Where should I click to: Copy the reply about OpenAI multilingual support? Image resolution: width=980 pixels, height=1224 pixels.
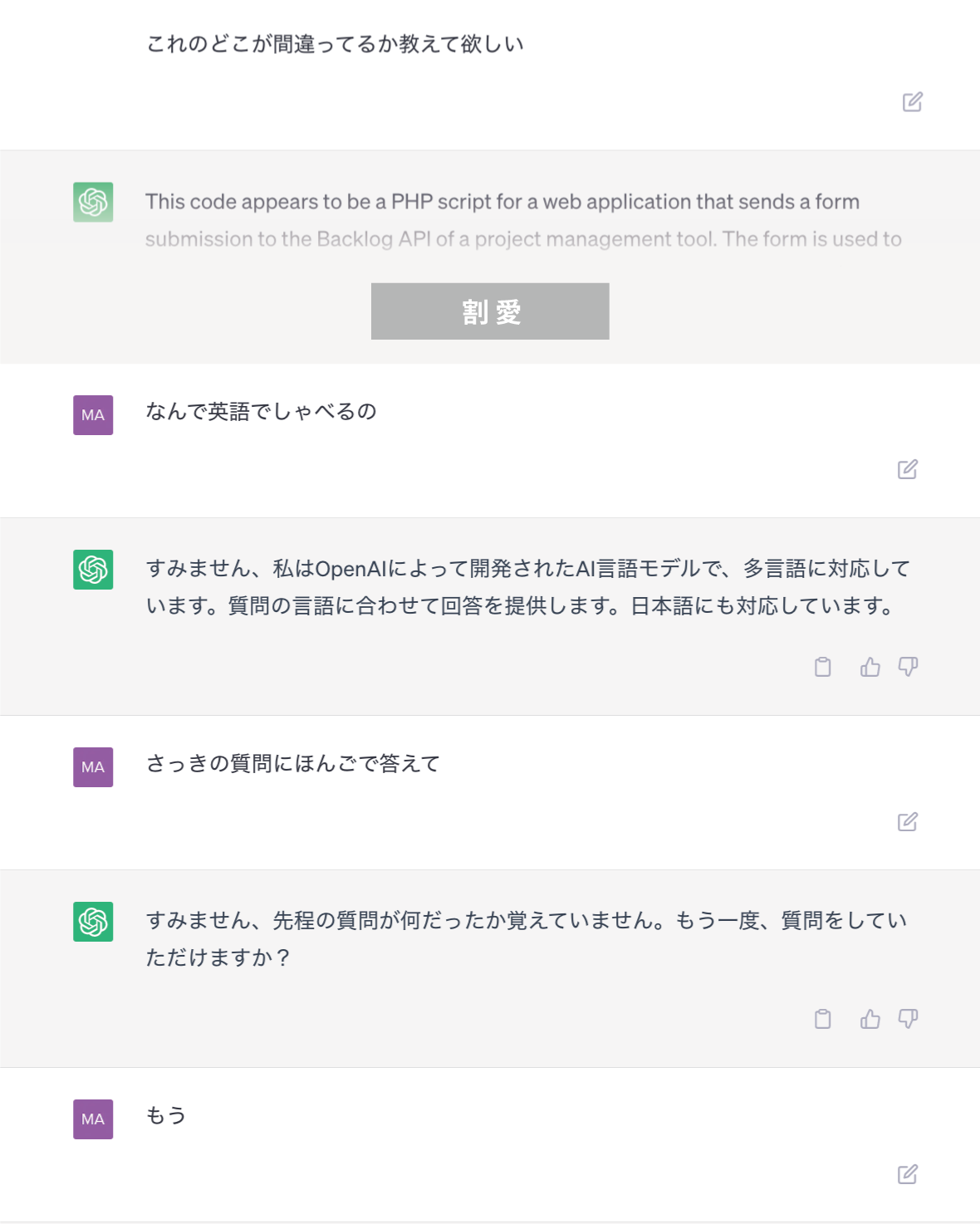(822, 667)
